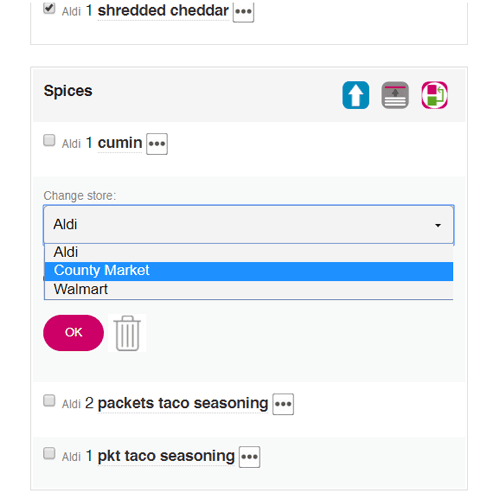Open options for 1 pkt taco seasoning
The image size is (500, 500).
click(x=249, y=457)
